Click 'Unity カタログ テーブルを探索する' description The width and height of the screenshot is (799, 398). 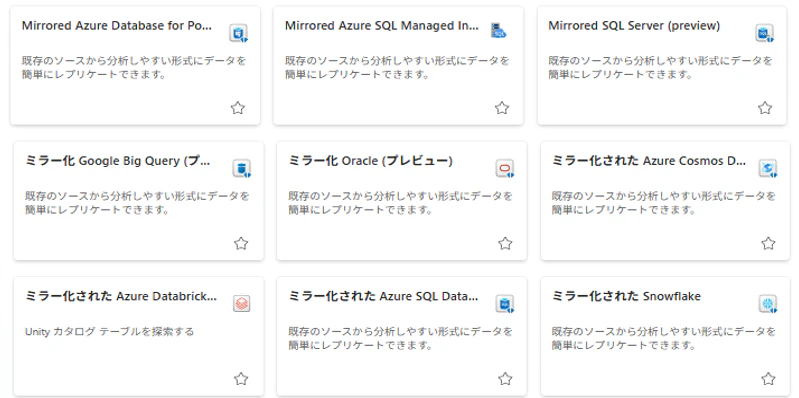coord(110,332)
